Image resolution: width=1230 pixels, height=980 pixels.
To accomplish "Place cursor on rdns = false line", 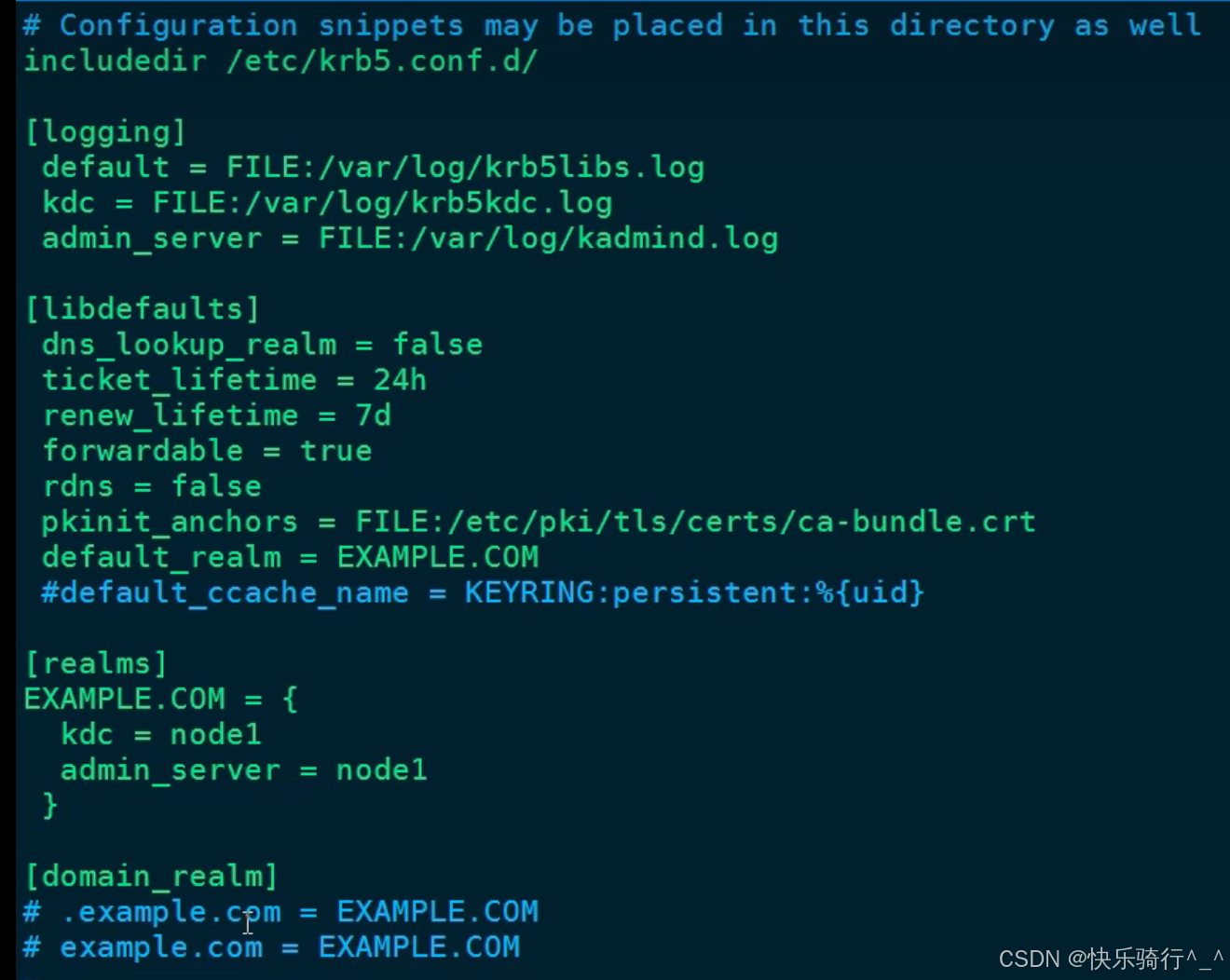I will point(152,486).
